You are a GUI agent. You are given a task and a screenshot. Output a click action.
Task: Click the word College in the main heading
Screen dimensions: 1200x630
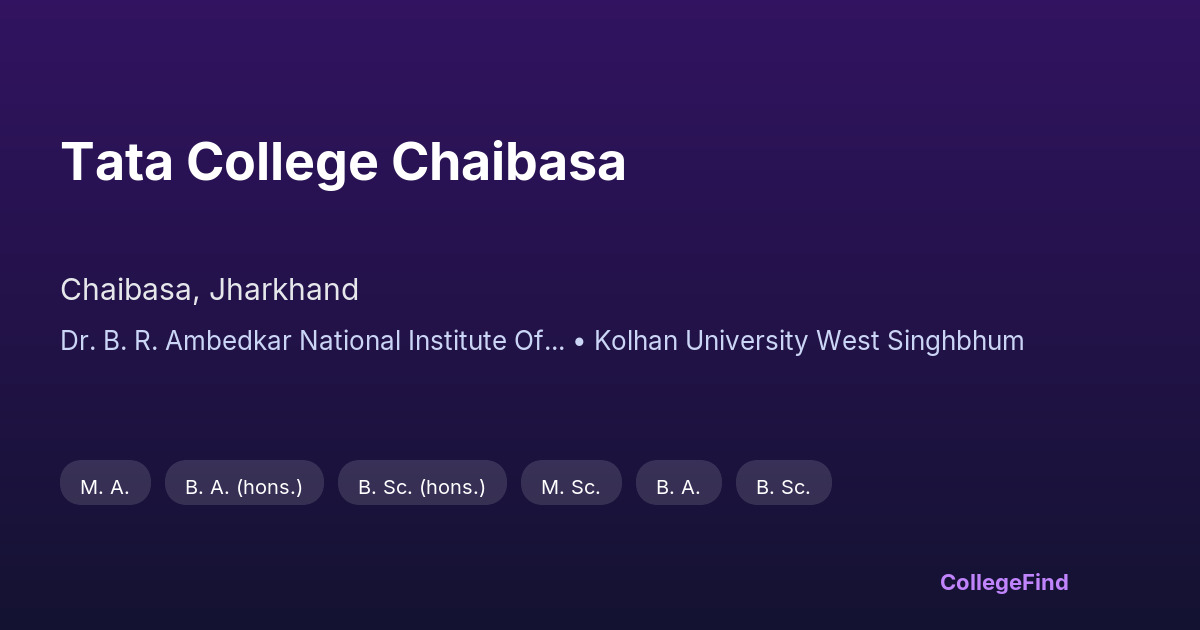click(282, 162)
